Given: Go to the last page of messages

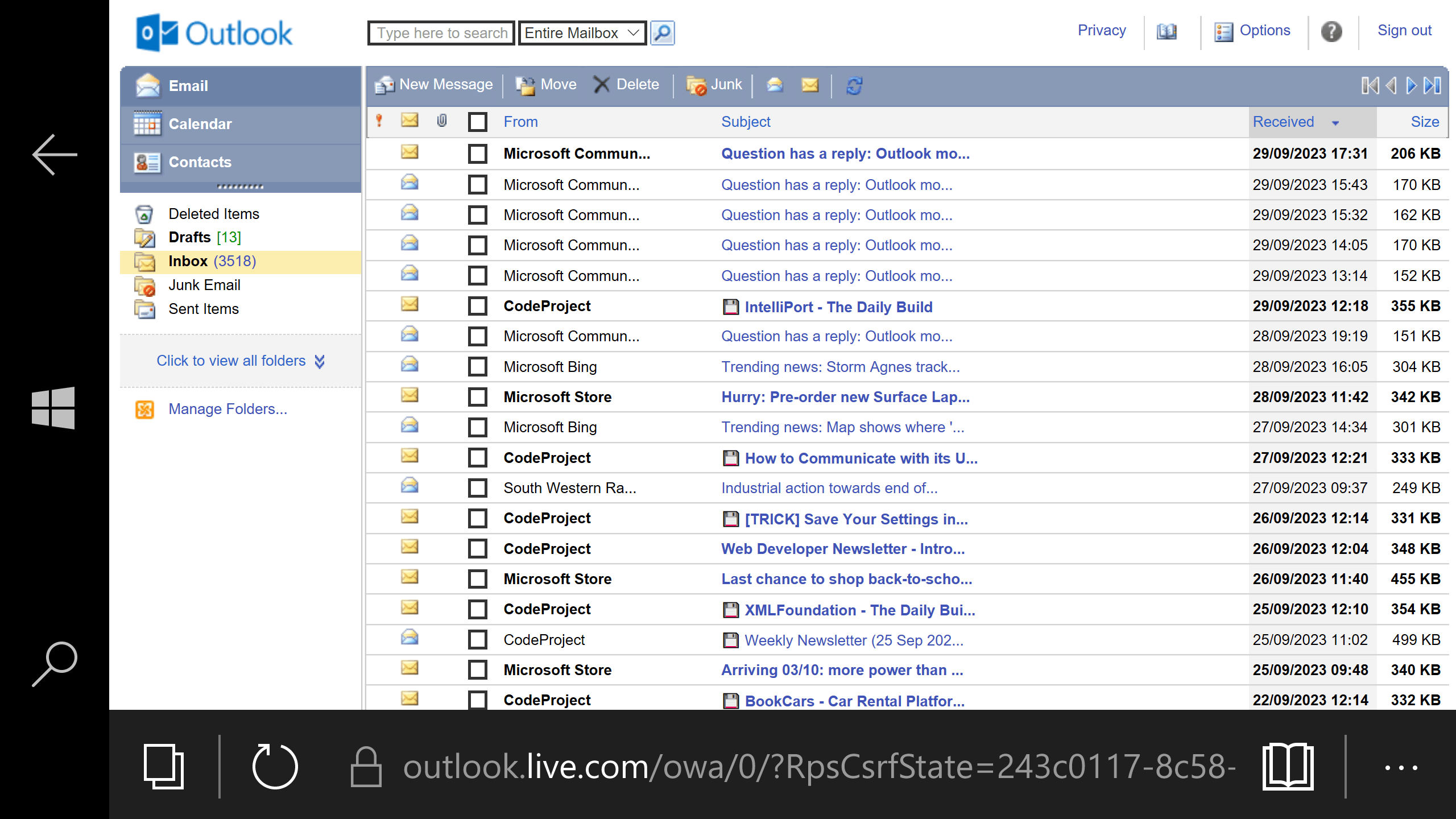Looking at the screenshot, I should coord(1432,86).
